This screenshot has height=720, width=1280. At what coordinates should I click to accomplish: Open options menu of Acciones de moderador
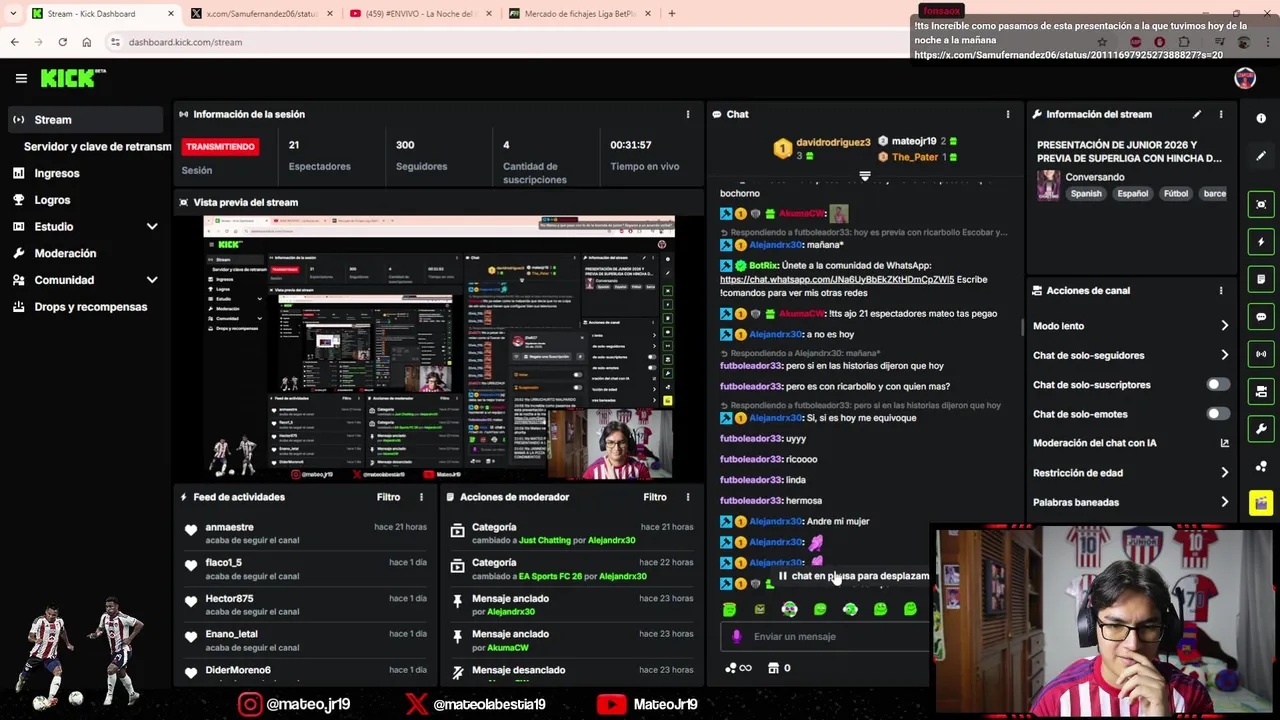pos(688,497)
